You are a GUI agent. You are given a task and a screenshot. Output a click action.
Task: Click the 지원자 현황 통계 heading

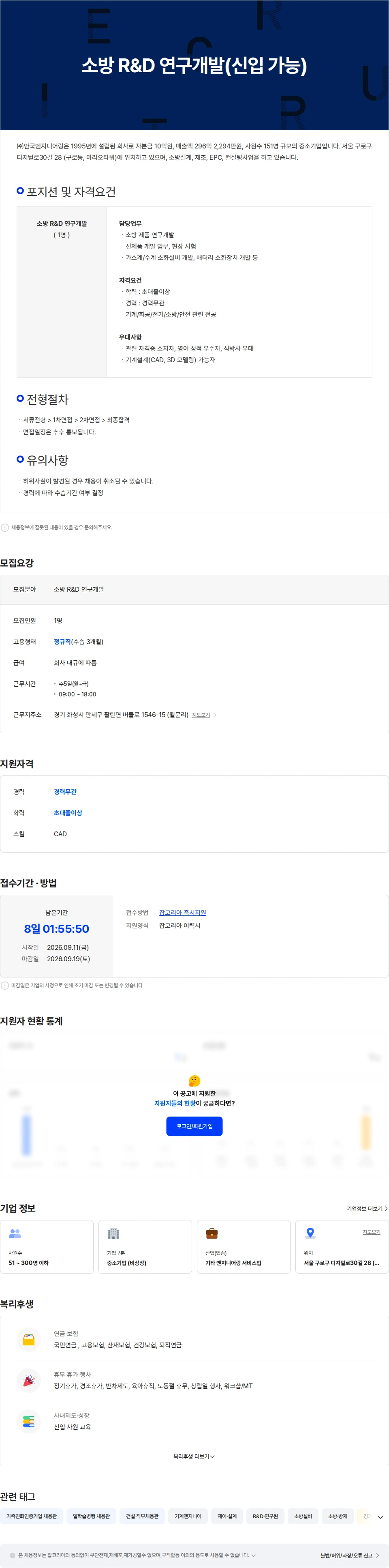point(32,1021)
